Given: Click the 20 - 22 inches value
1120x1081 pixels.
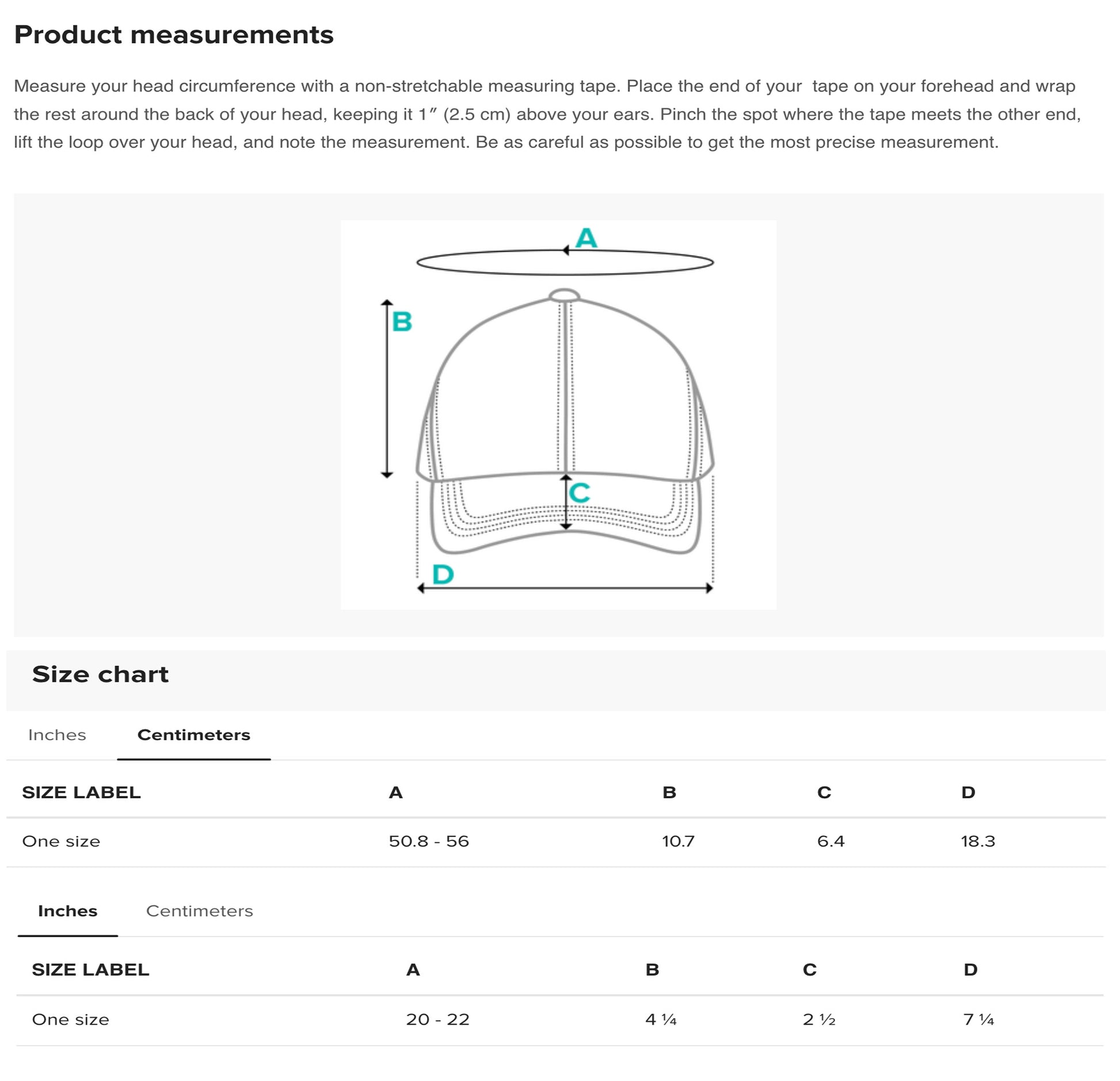Looking at the screenshot, I should [437, 1019].
